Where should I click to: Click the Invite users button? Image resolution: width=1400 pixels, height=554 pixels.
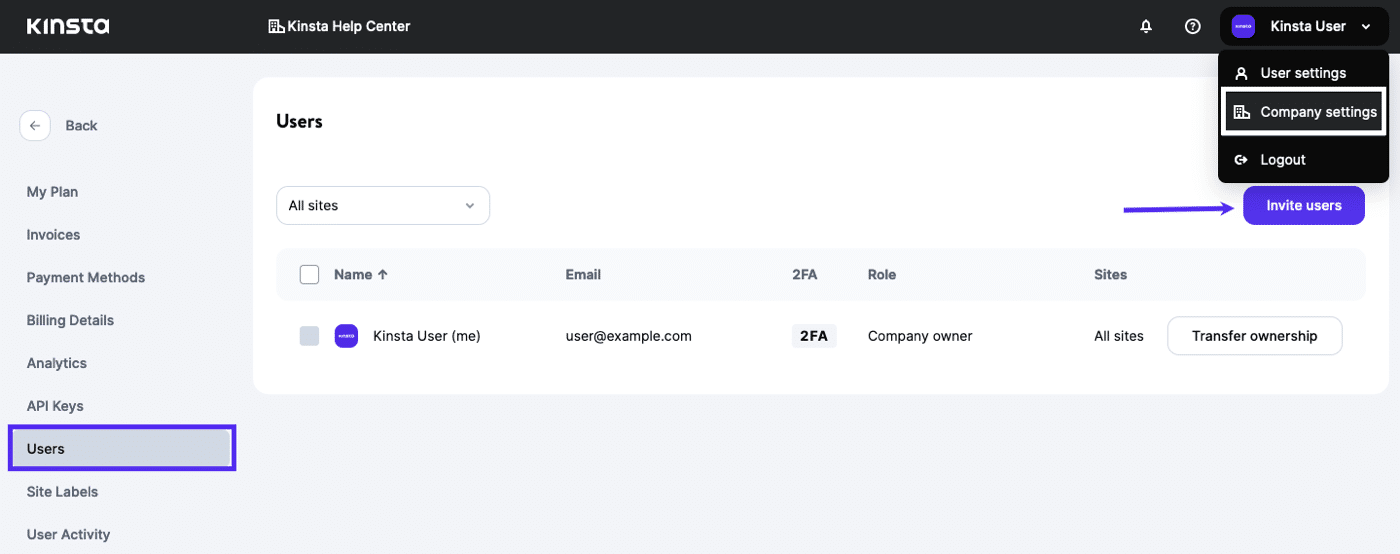point(1303,205)
